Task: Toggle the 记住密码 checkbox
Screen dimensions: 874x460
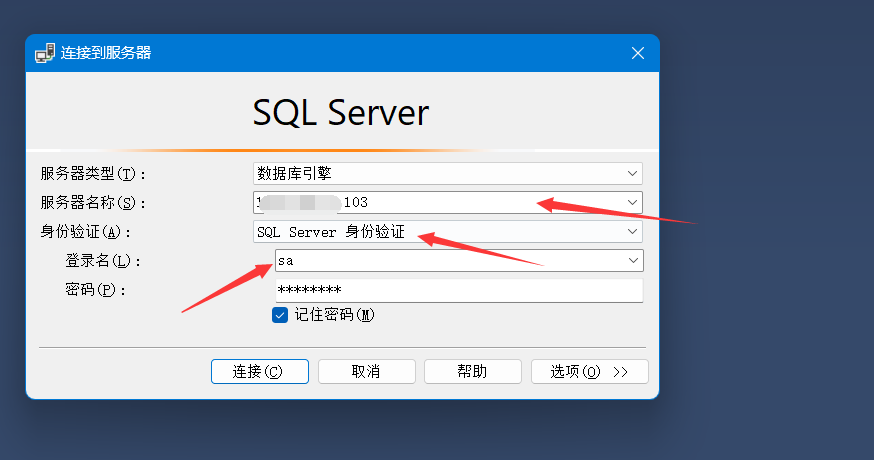Action: [280, 314]
